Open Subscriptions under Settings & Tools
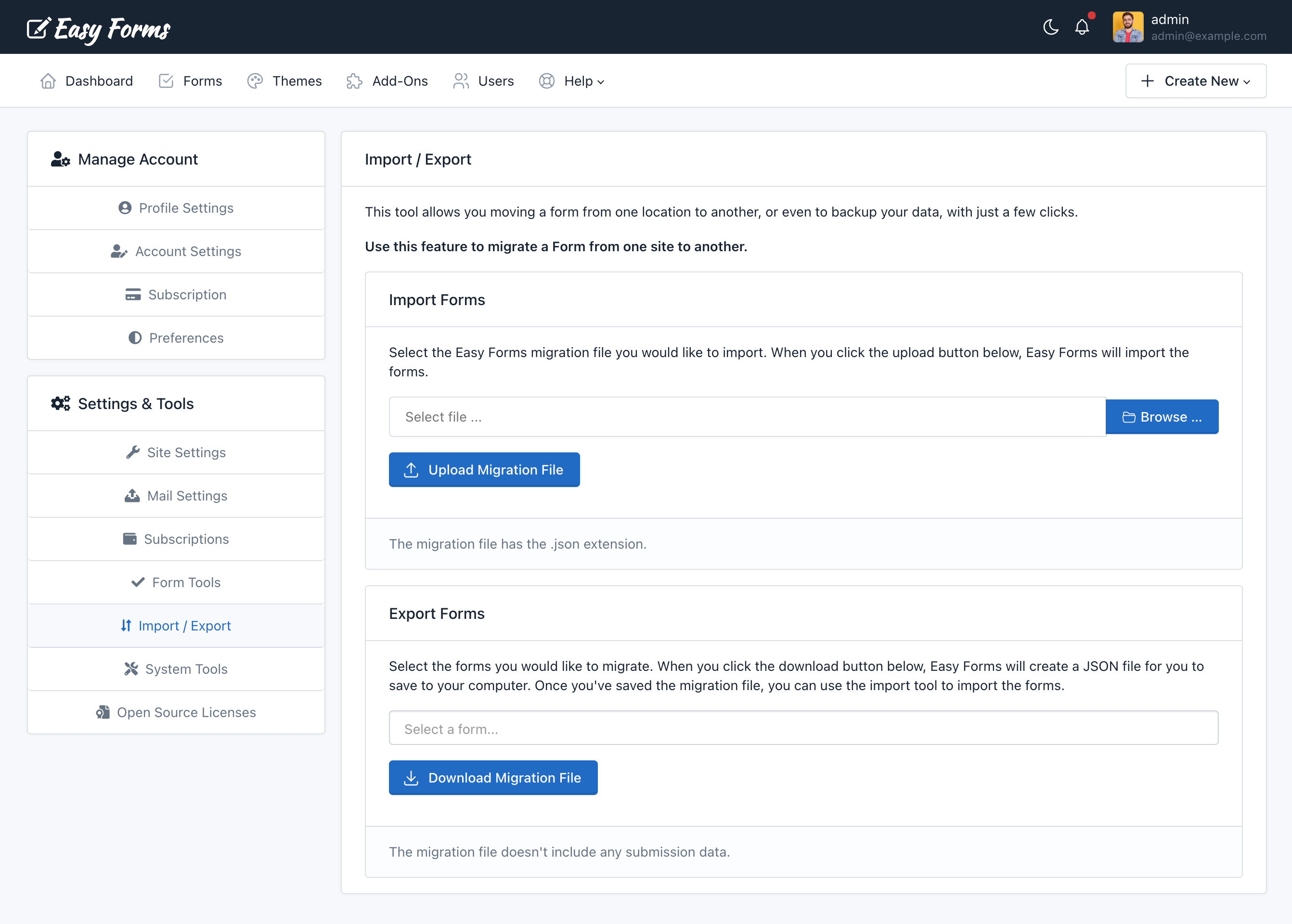This screenshot has height=924, width=1292. (x=176, y=539)
